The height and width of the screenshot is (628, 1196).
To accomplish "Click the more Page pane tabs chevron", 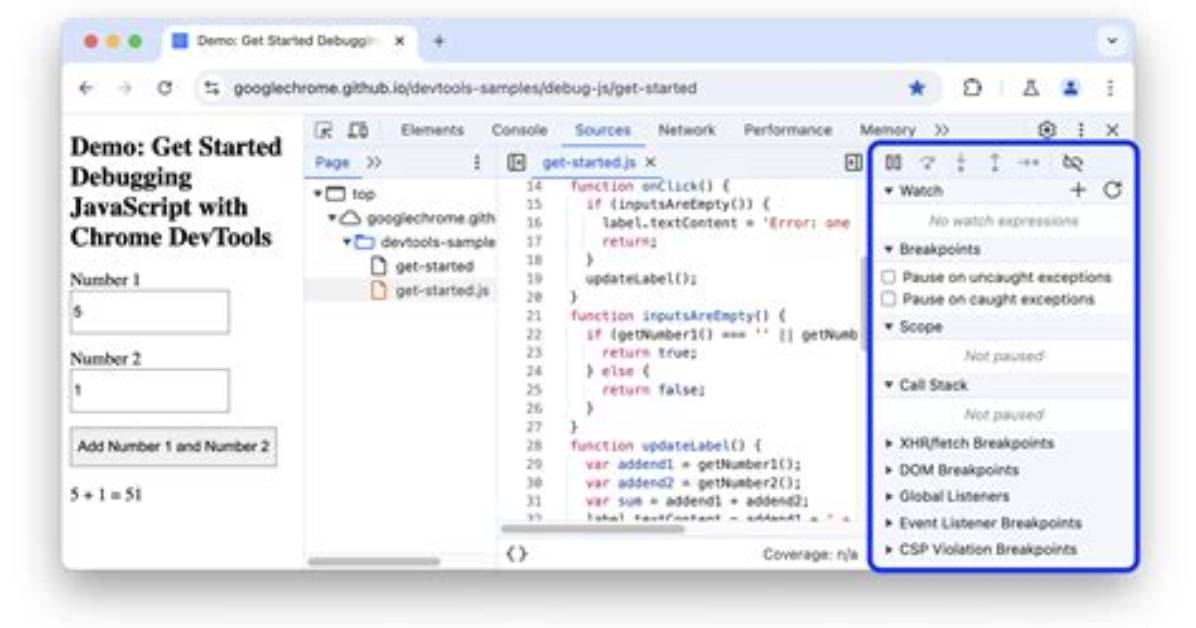I will pos(374,163).
